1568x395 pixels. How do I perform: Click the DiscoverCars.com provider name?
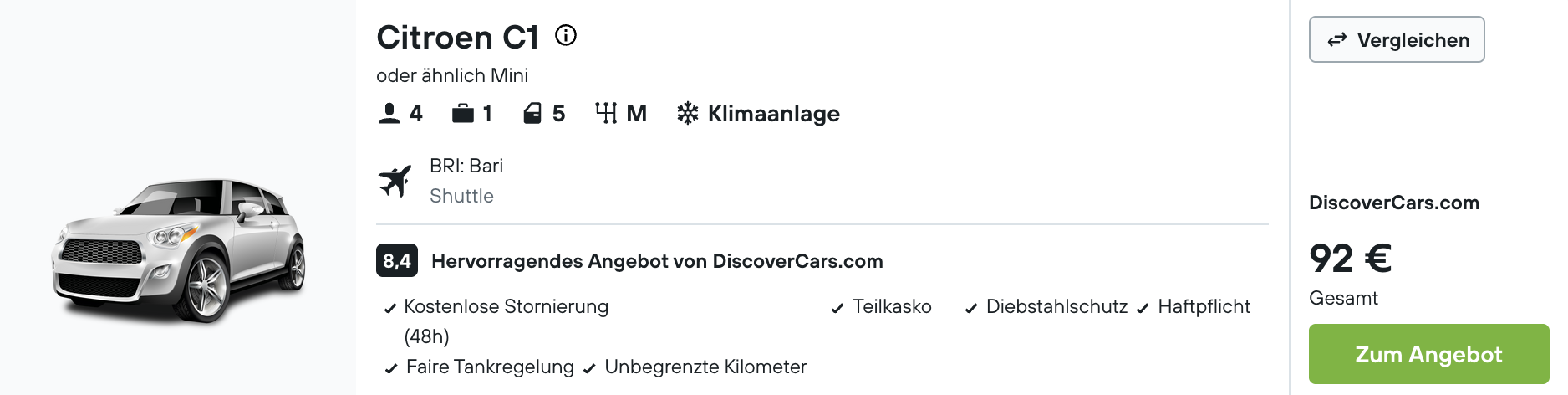1394,203
